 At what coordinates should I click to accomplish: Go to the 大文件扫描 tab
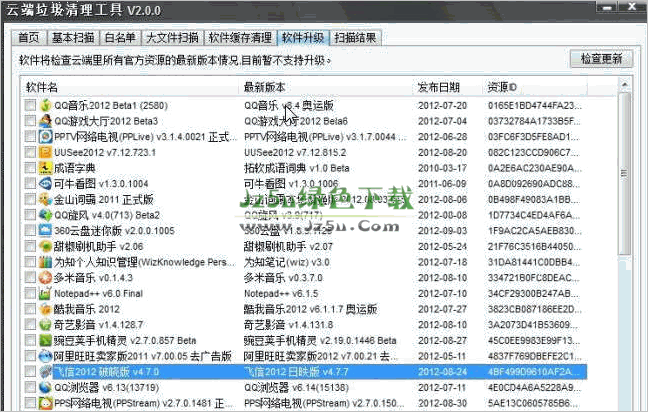pyautogui.click(x=172, y=38)
